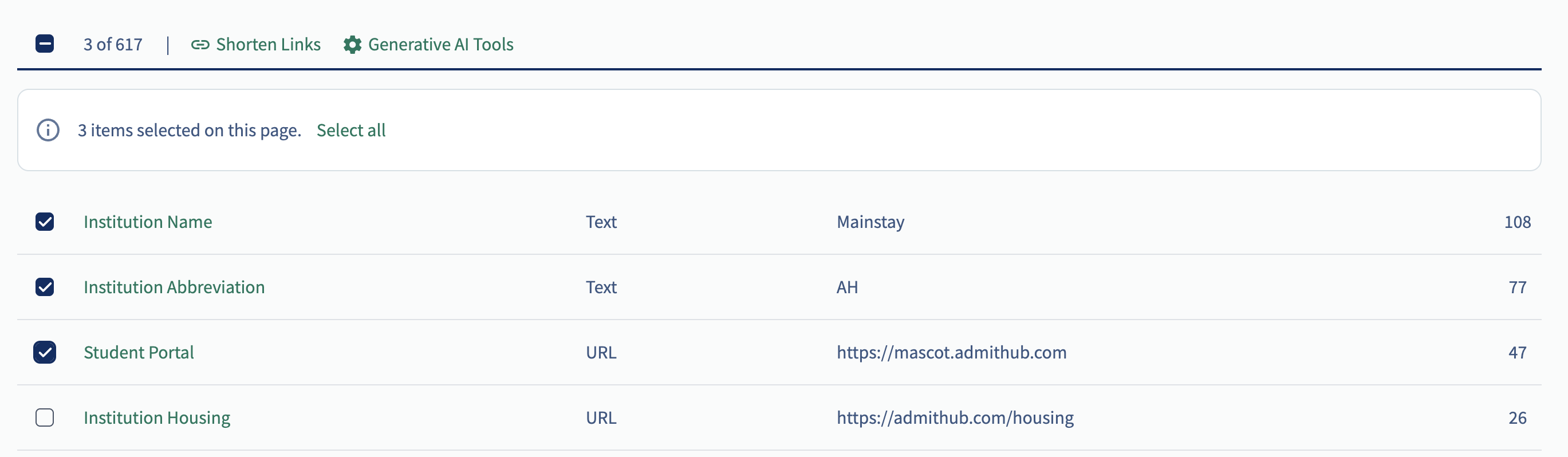The width and height of the screenshot is (1568, 457).
Task: Click the info circle icon
Action: pyautogui.click(x=48, y=130)
